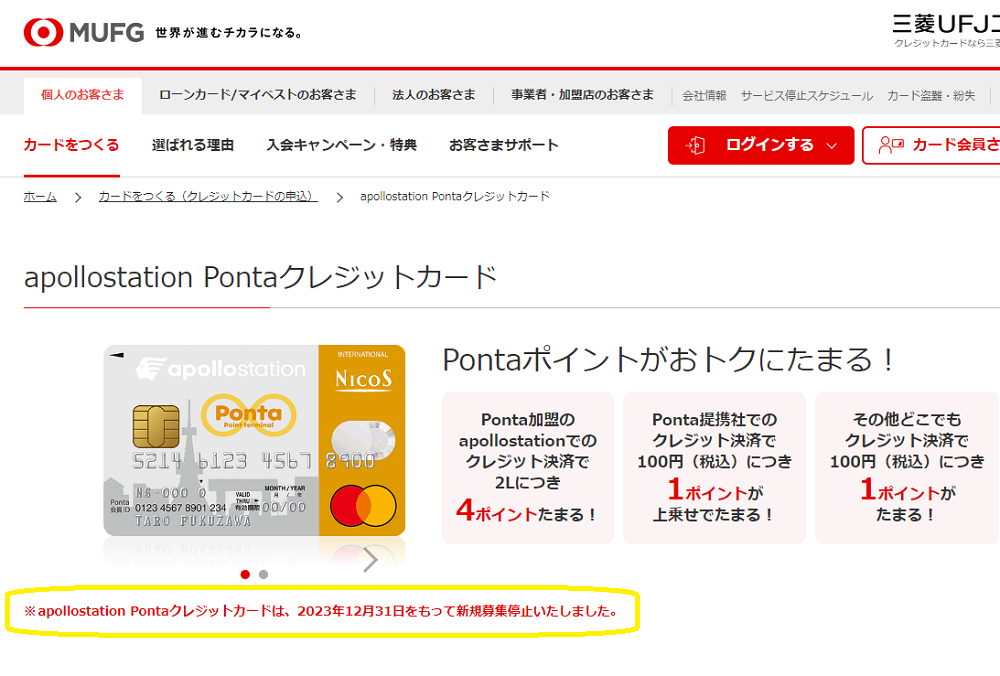1000x676 pixels.
Task: Click the member card person icon
Action: click(x=891, y=145)
